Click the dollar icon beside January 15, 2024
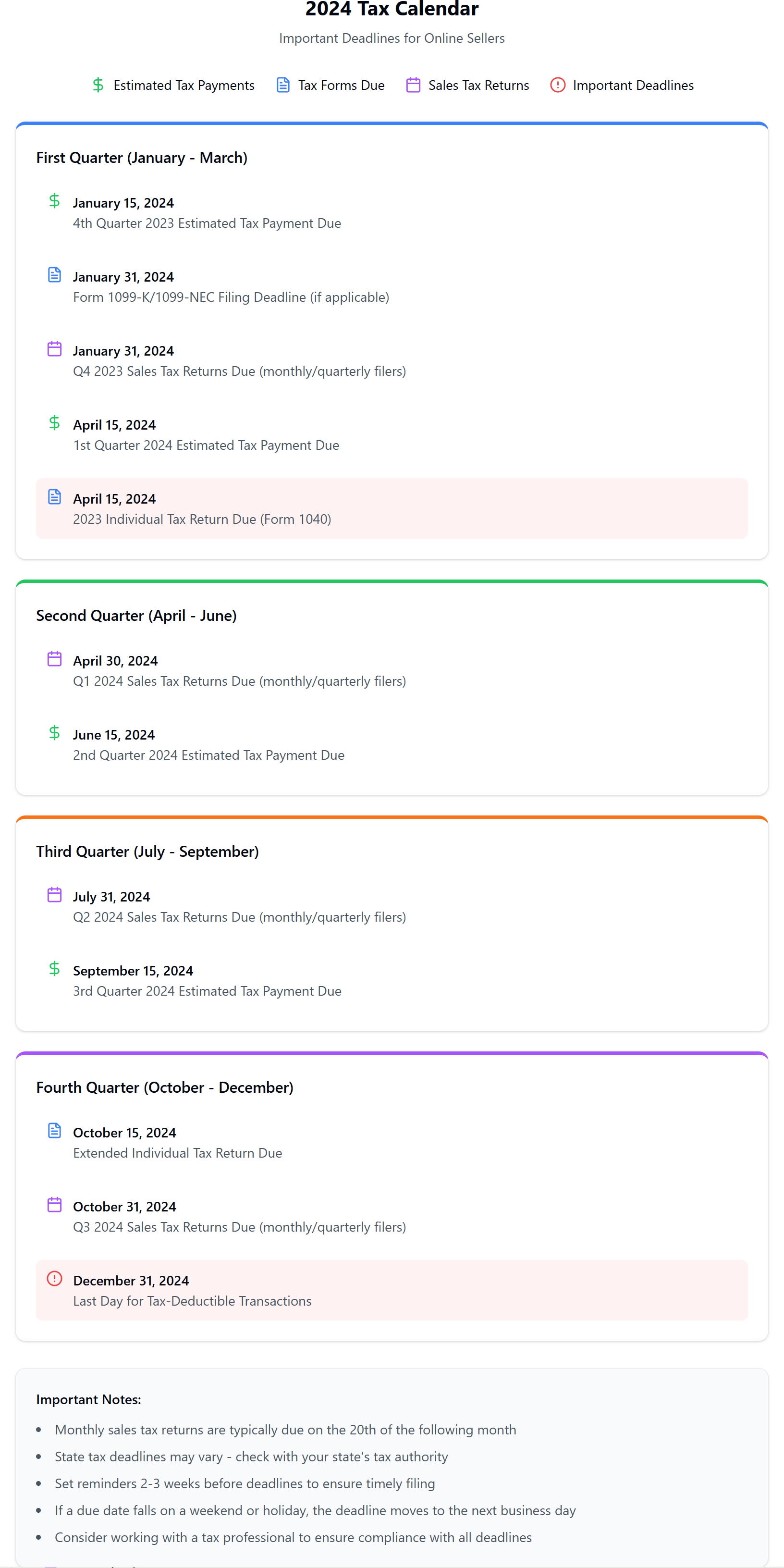This screenshot has width=784, height=1568. (54, 201)
